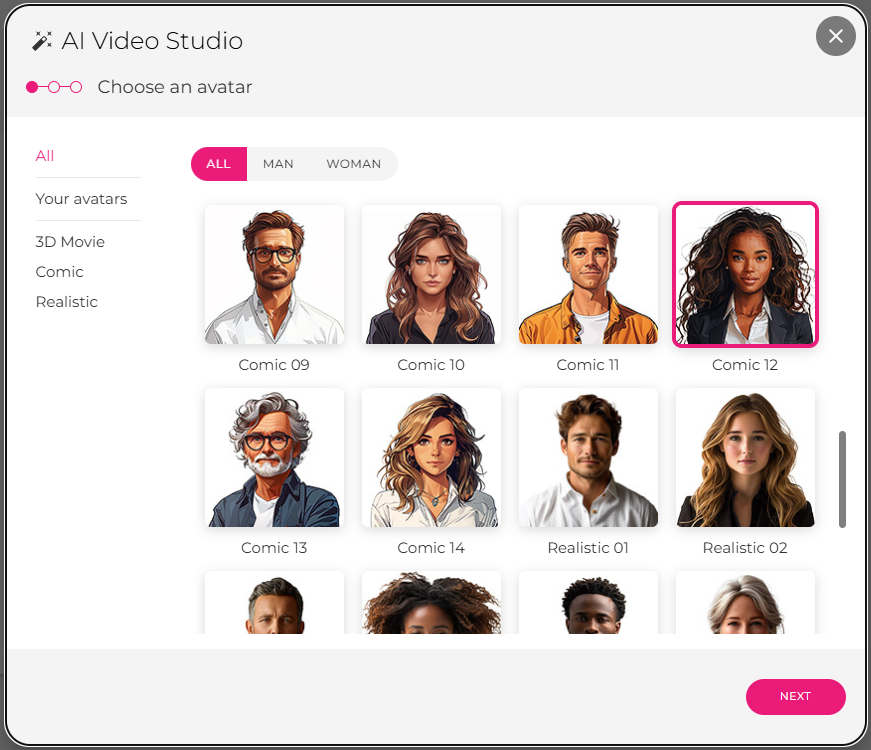This screenshot has width=871, height=750.
Task: Open the Realistic avatar category
Action: 66,302
